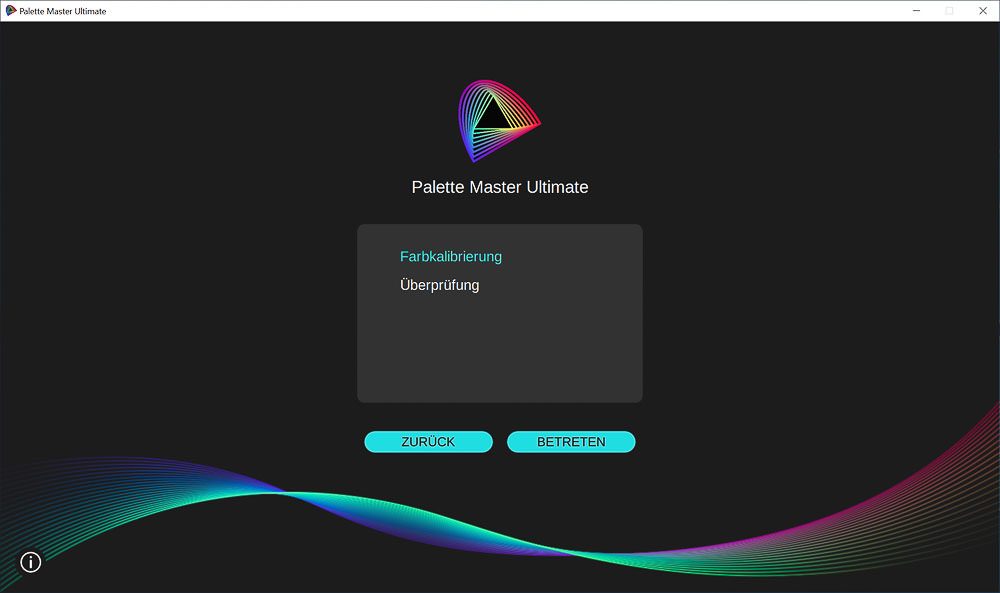Screen dimensions: 1000x593
Task: Open the info icon at the bottom left
Action: [31, 562]
